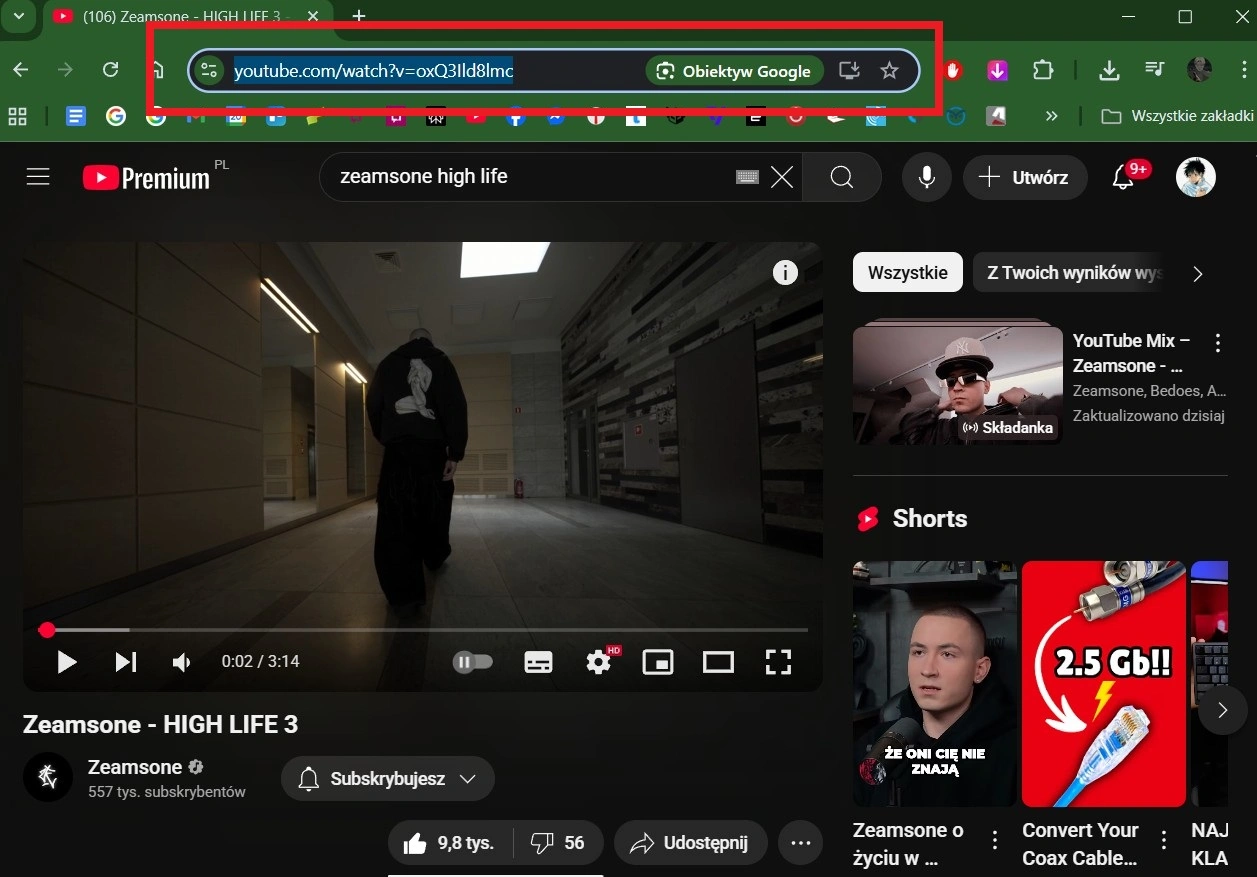Click the Obiektyw Google lens button
The image size is (1257, 877).
(x=735, y=71)
